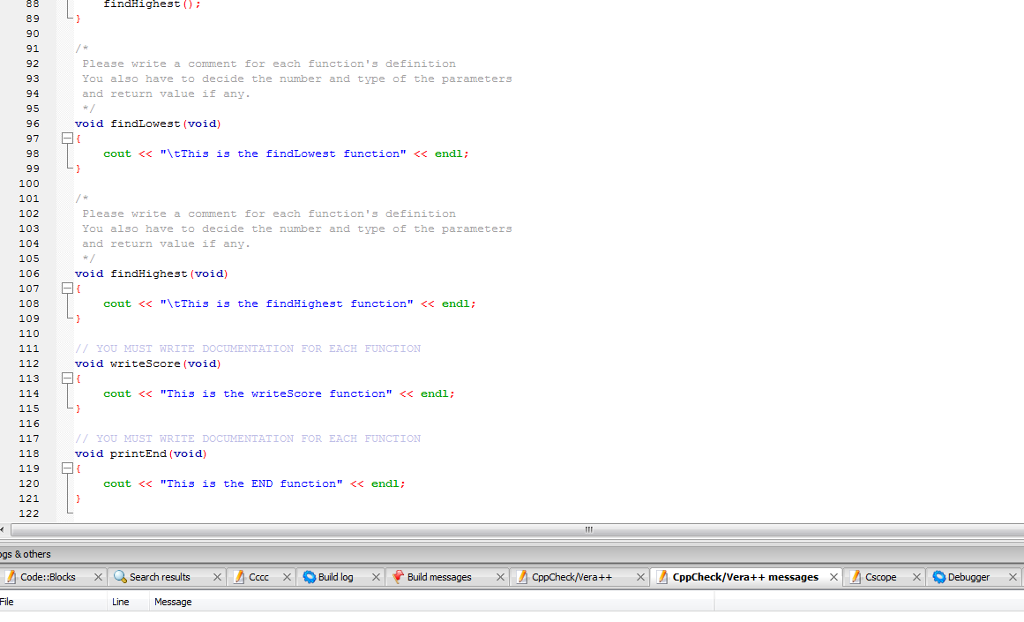
Task: Place cursor on 'void printEnd(void)' line
Action: point(141,454)
